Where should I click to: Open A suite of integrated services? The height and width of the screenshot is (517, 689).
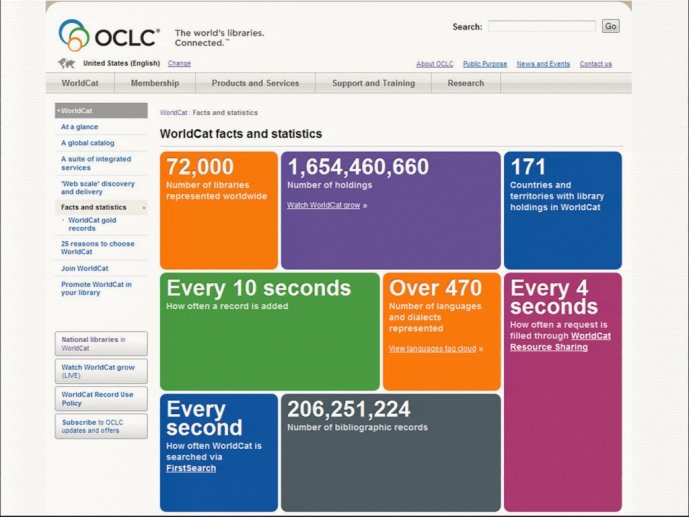point(96,163)
